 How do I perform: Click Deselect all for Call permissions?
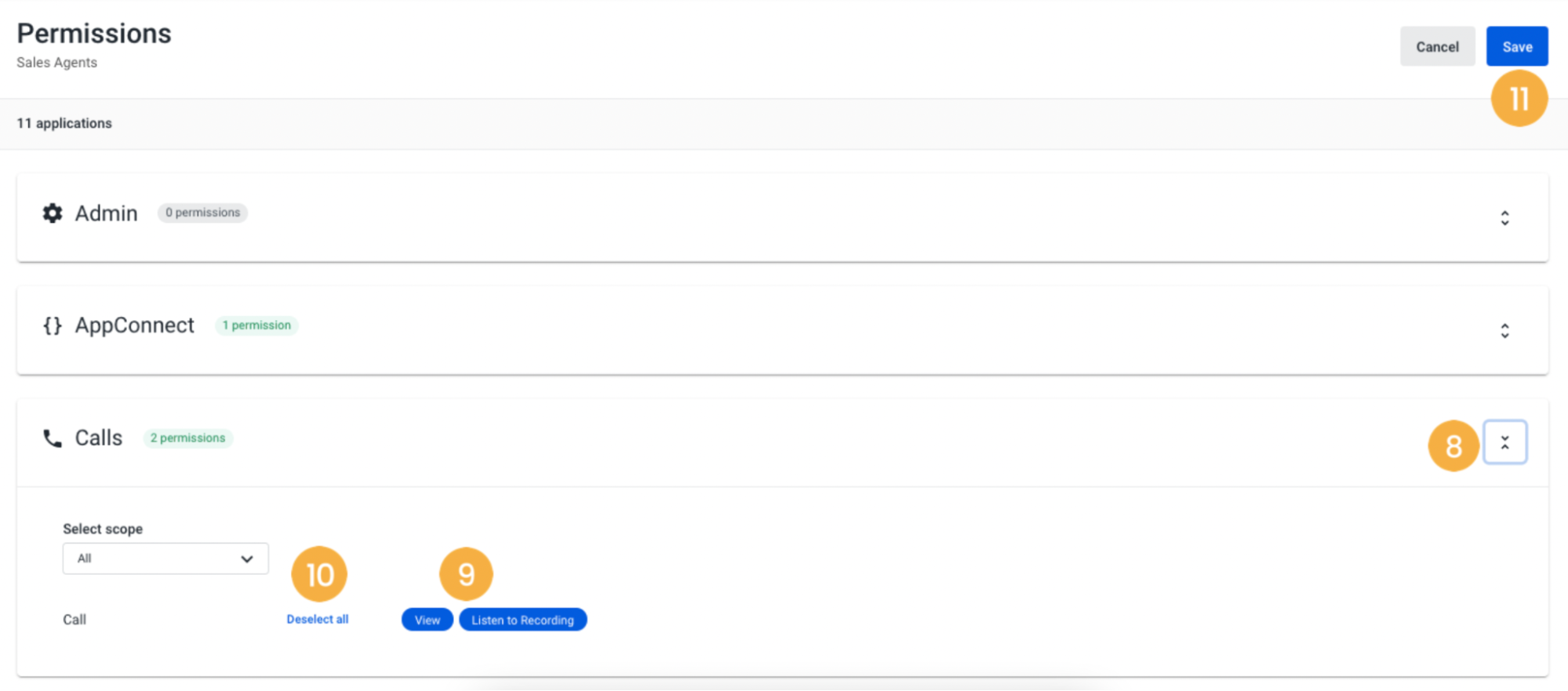coord(317,619)
